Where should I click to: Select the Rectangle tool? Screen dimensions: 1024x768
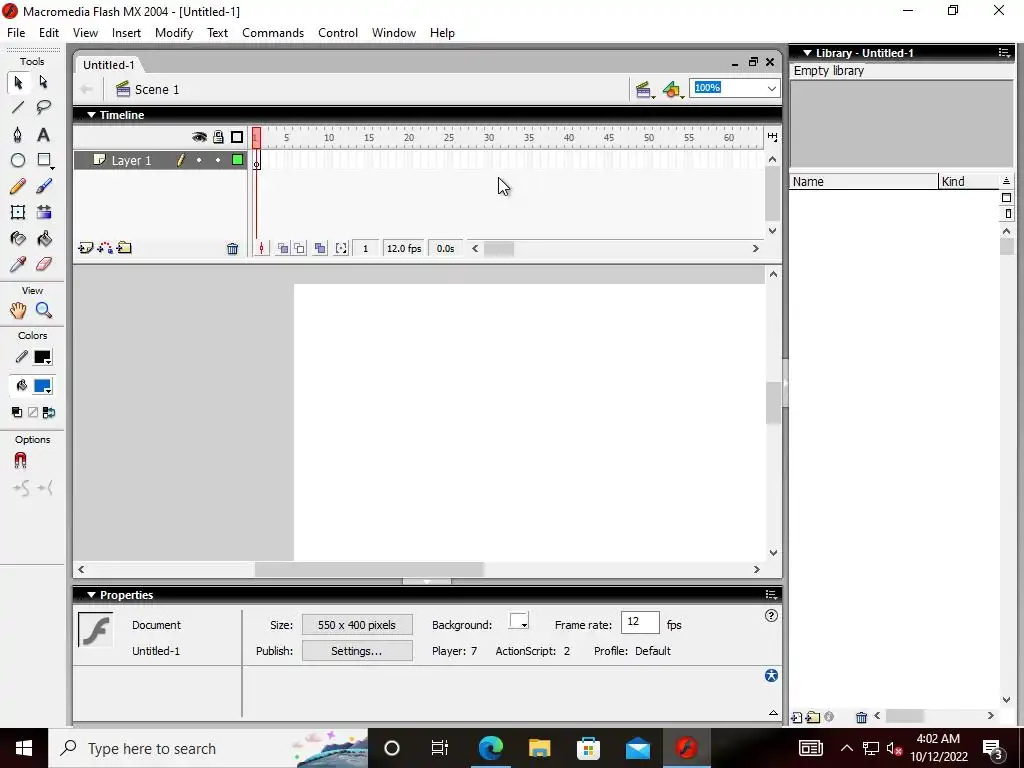[x=43, y=160]
